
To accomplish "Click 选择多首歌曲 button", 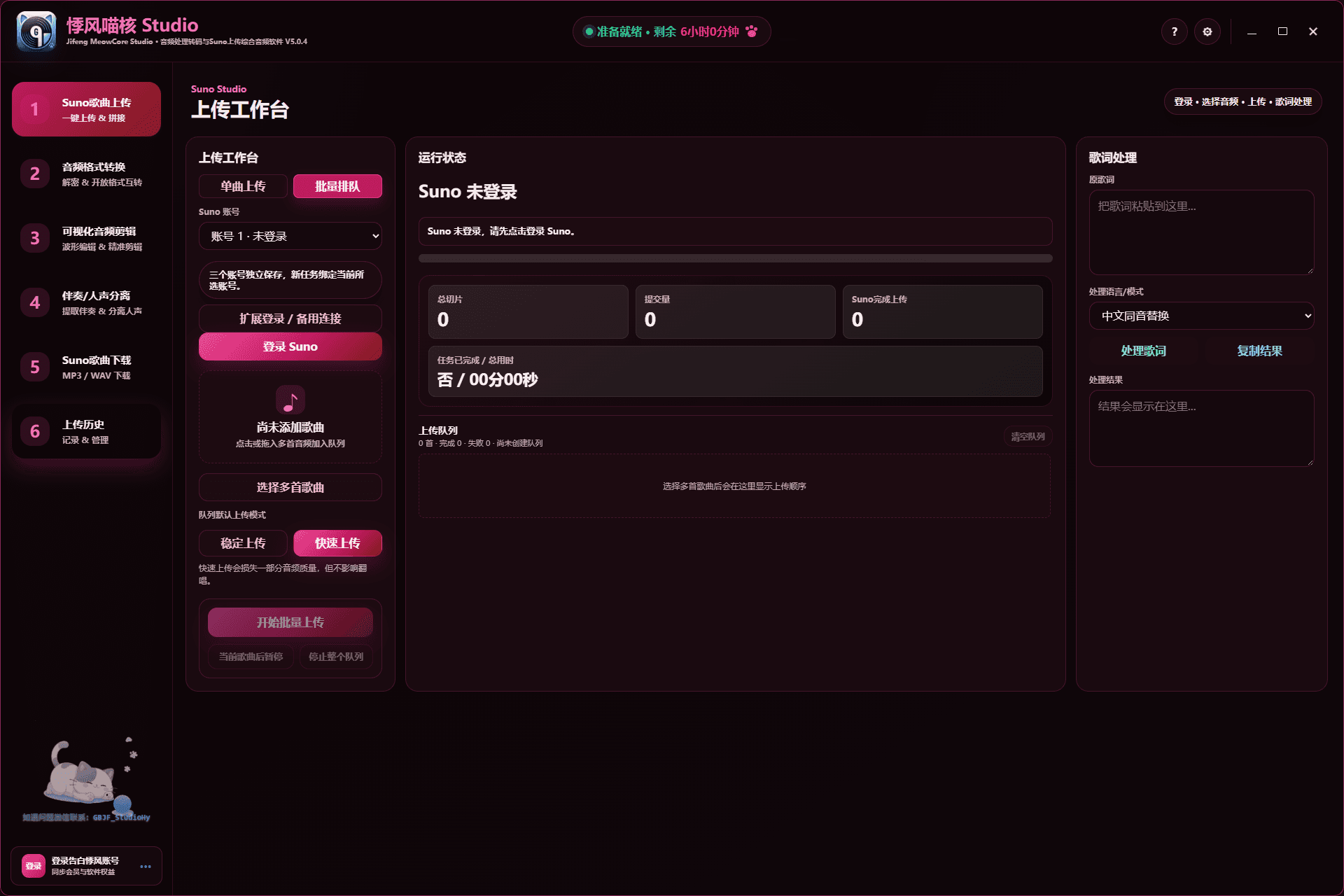I will [290, 487].
